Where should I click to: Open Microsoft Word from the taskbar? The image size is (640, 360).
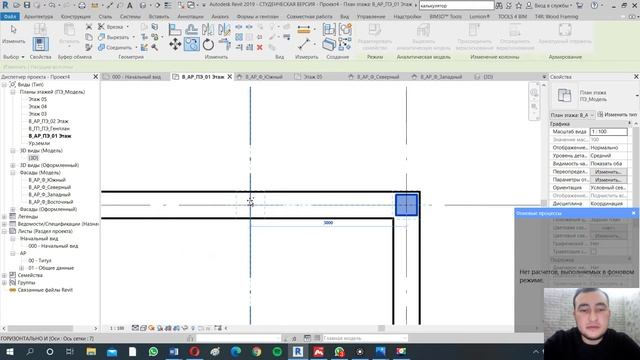(174, 351)
